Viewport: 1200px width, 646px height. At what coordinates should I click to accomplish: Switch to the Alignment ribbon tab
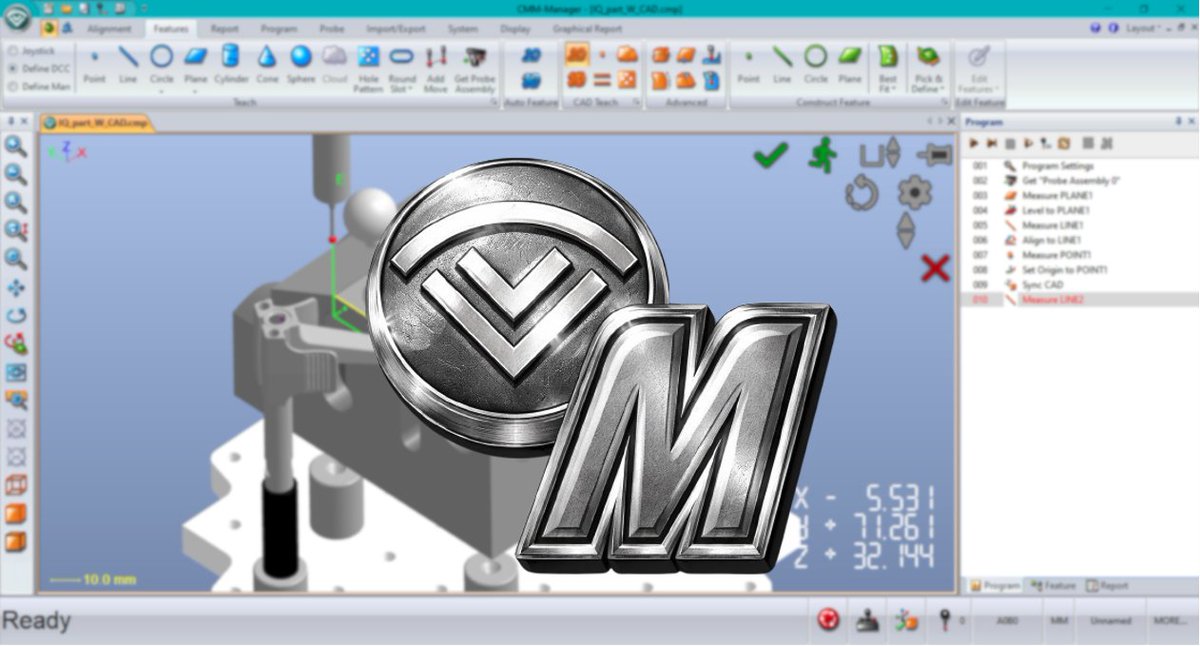click(109, 29)
